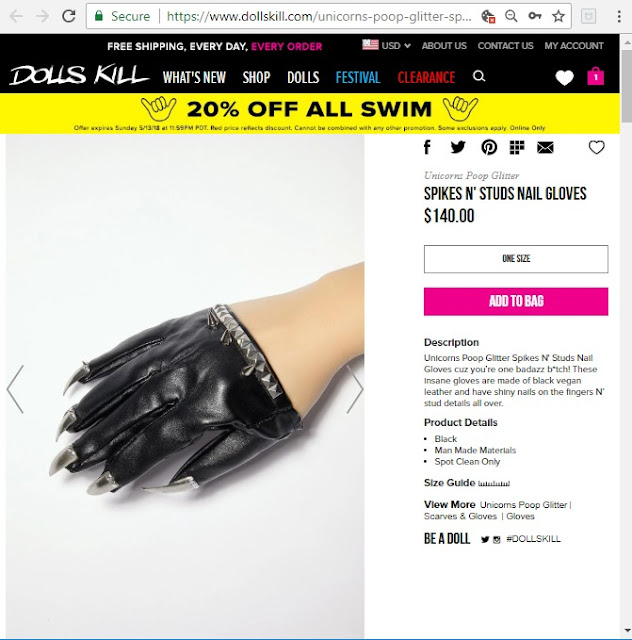
Task: Pin product with Pinterest icon
Action: [x=489, y=147]
